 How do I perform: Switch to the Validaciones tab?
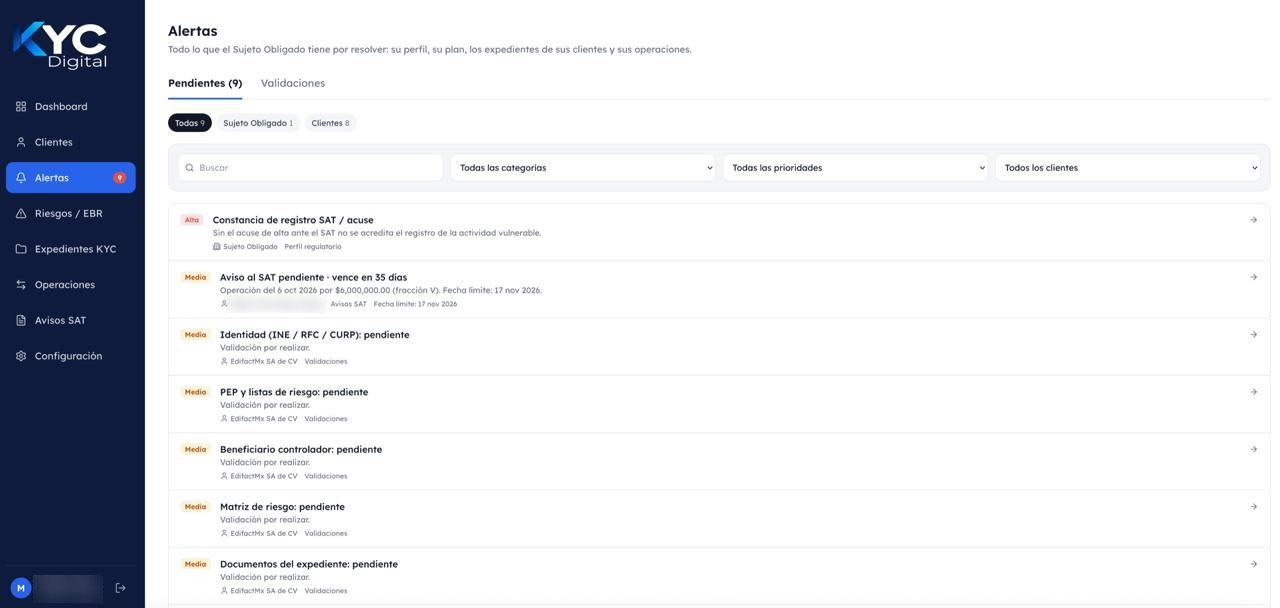[293, 83]
